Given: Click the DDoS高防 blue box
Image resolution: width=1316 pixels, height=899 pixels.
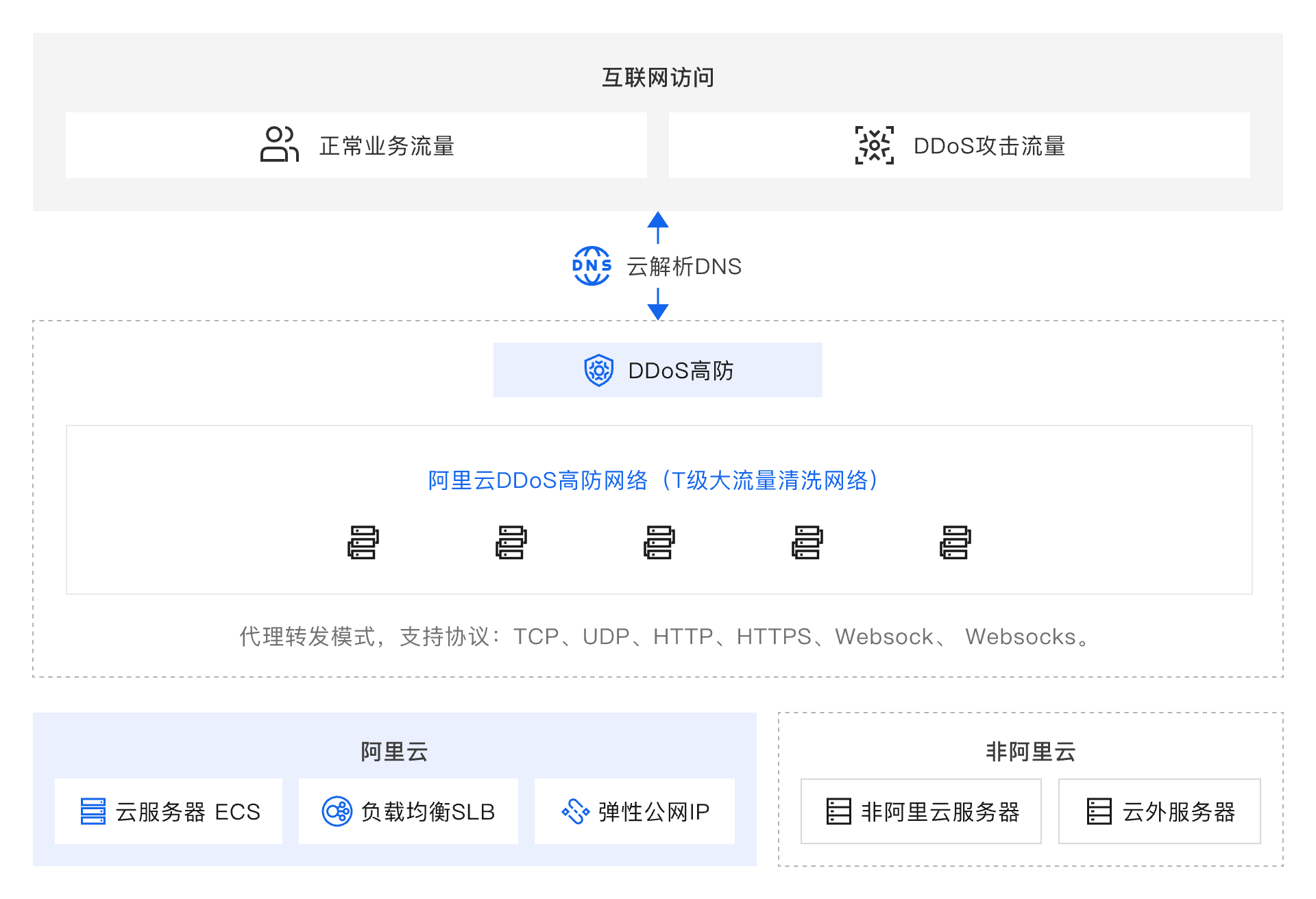Looking at the screenshot, I should point(658,370).
